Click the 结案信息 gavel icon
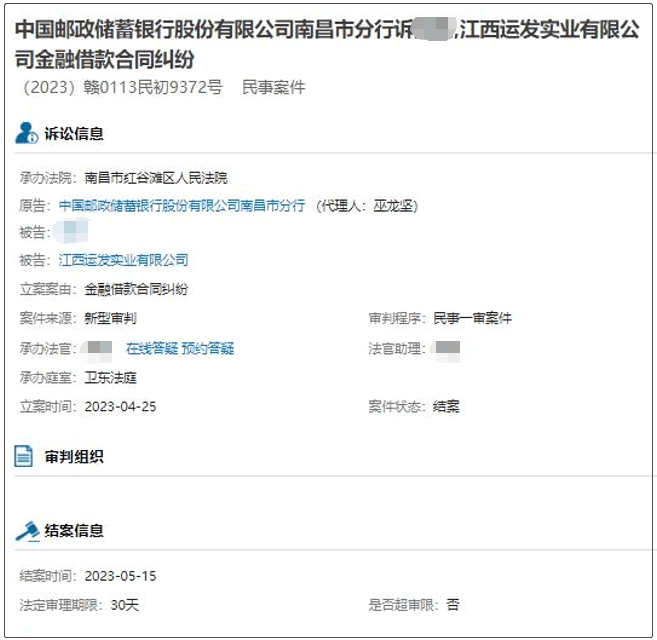Image resolution: width=657 pixels, height=640 pixels. (x=27, y=531)
